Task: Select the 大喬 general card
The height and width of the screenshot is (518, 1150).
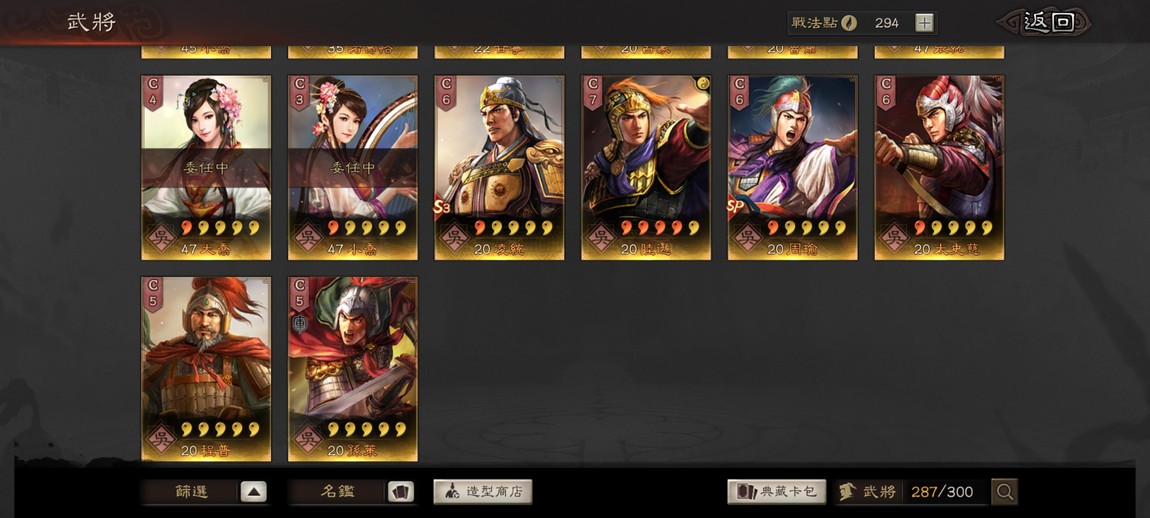Action: [x=206, y=167]
